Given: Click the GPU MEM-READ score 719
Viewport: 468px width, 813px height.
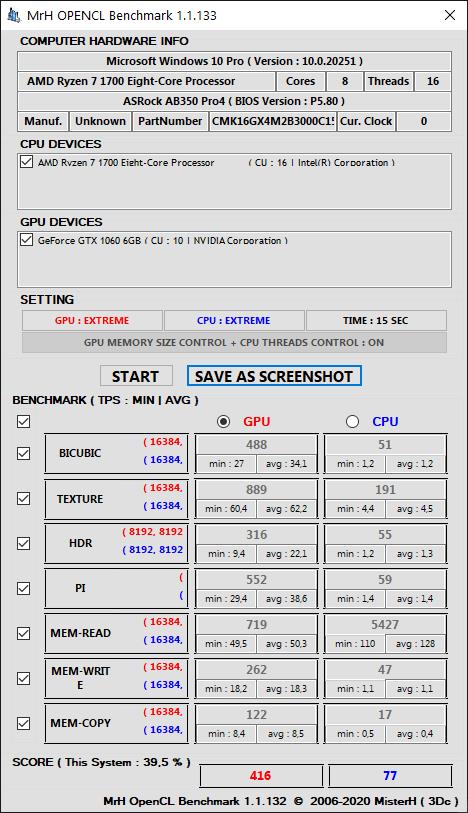Looking at the screenshot, I should (256, 625).
